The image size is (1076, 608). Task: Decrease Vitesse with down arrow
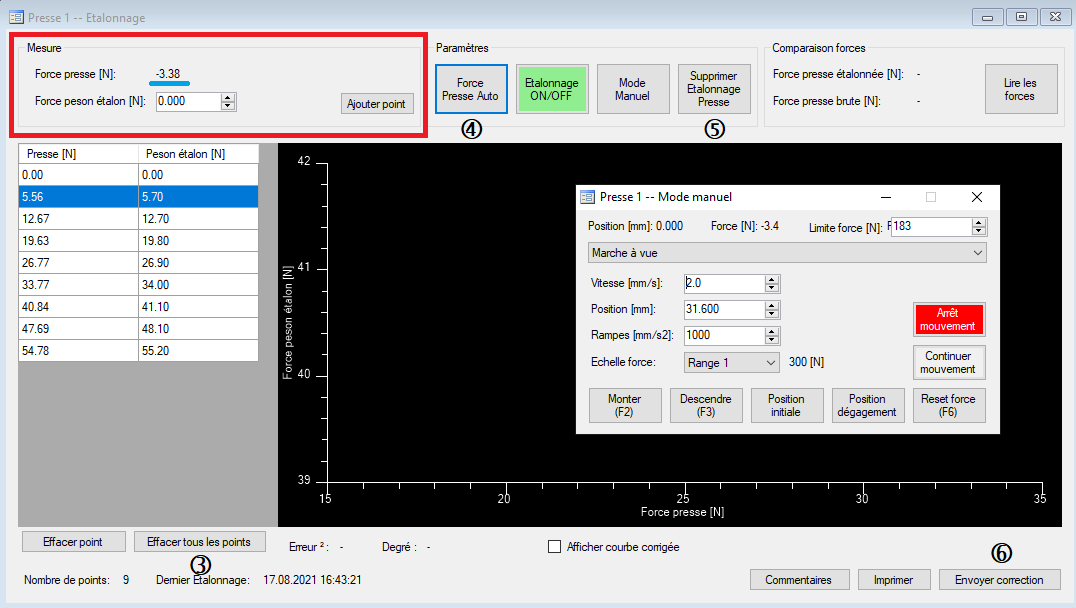click(772, 288)
